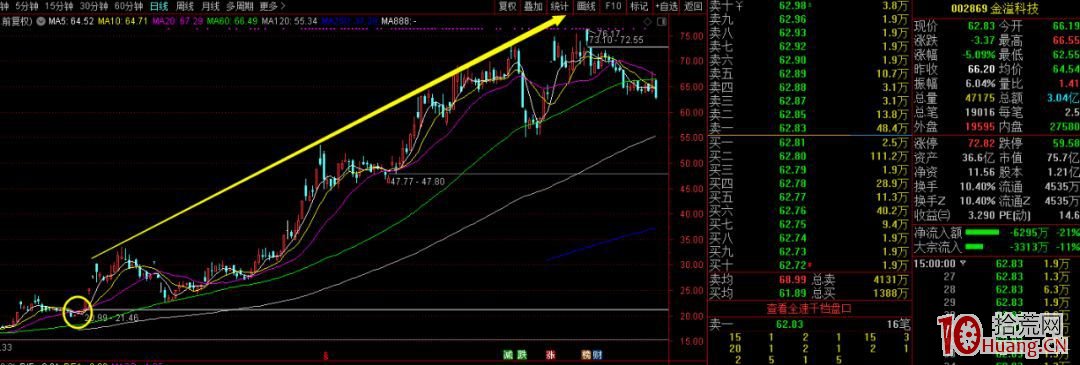Open the 画线 drawing tools
1080x365 pixels.
(585, 6)
